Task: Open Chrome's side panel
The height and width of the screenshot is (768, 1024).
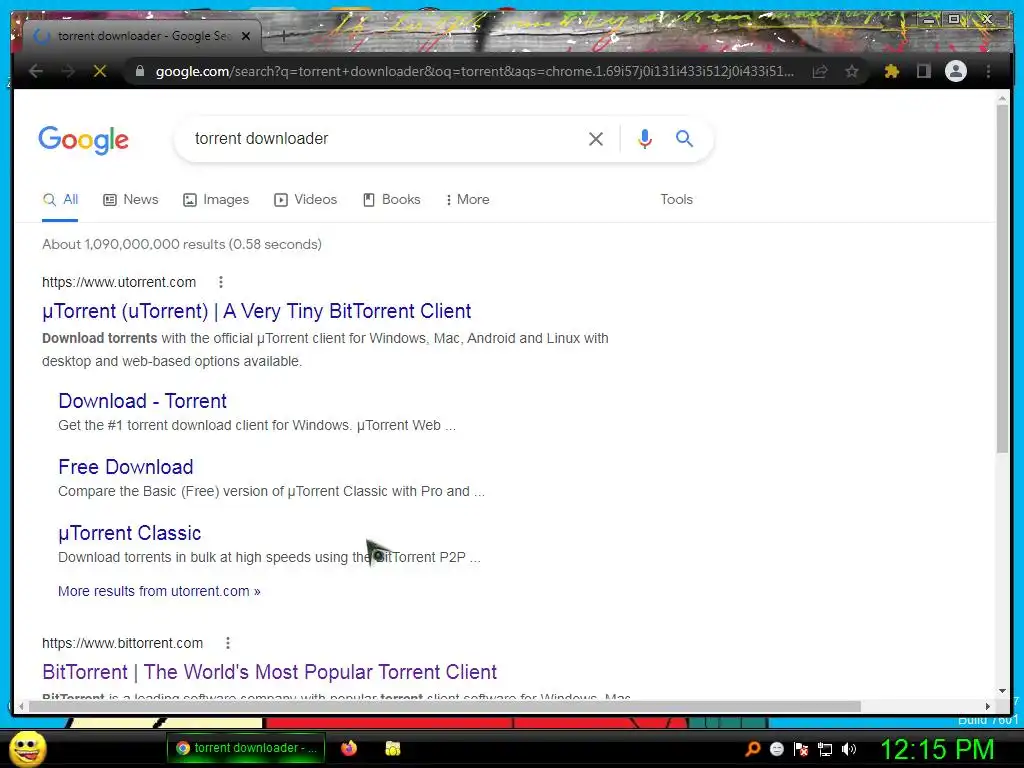Action: (x=923, y=71)
